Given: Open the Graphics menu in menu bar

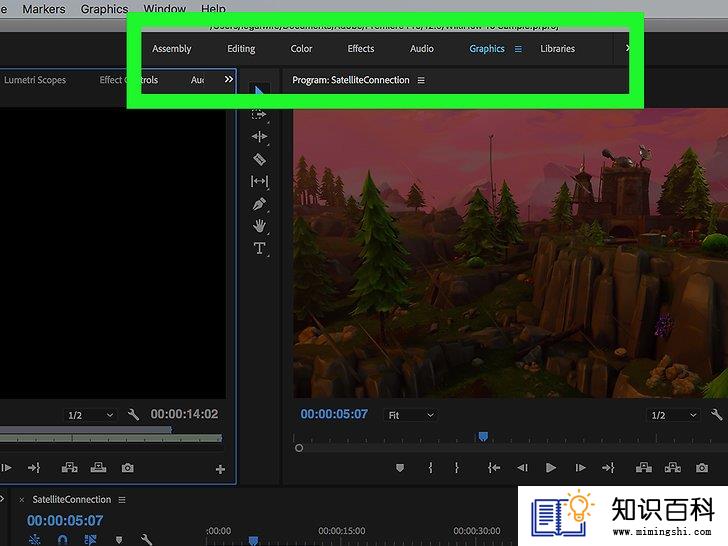Looking at the screenshot, I should [x=104, y=9].
